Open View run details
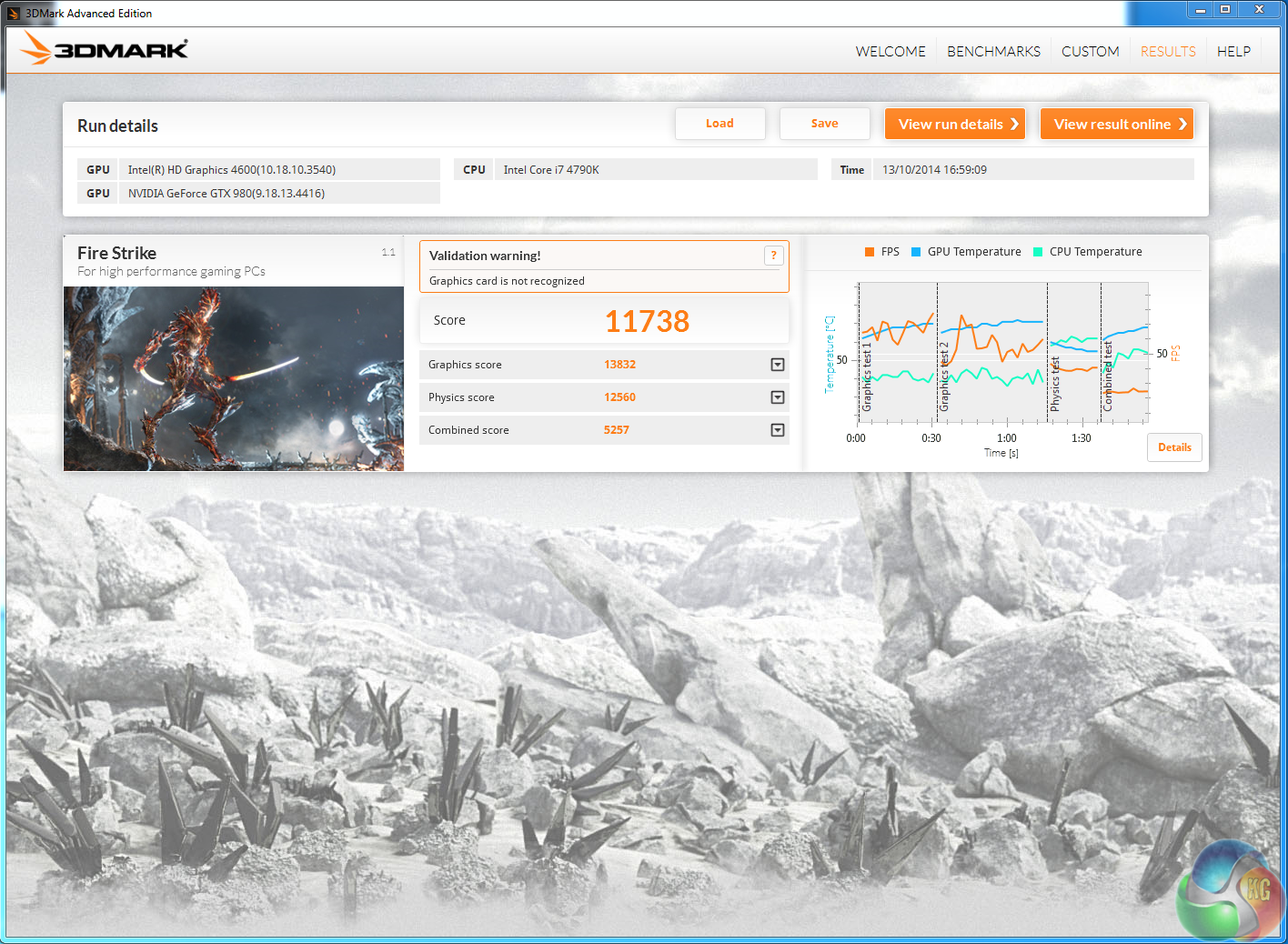This screenshot has width=1288, height=944. [x=955, y=124]
